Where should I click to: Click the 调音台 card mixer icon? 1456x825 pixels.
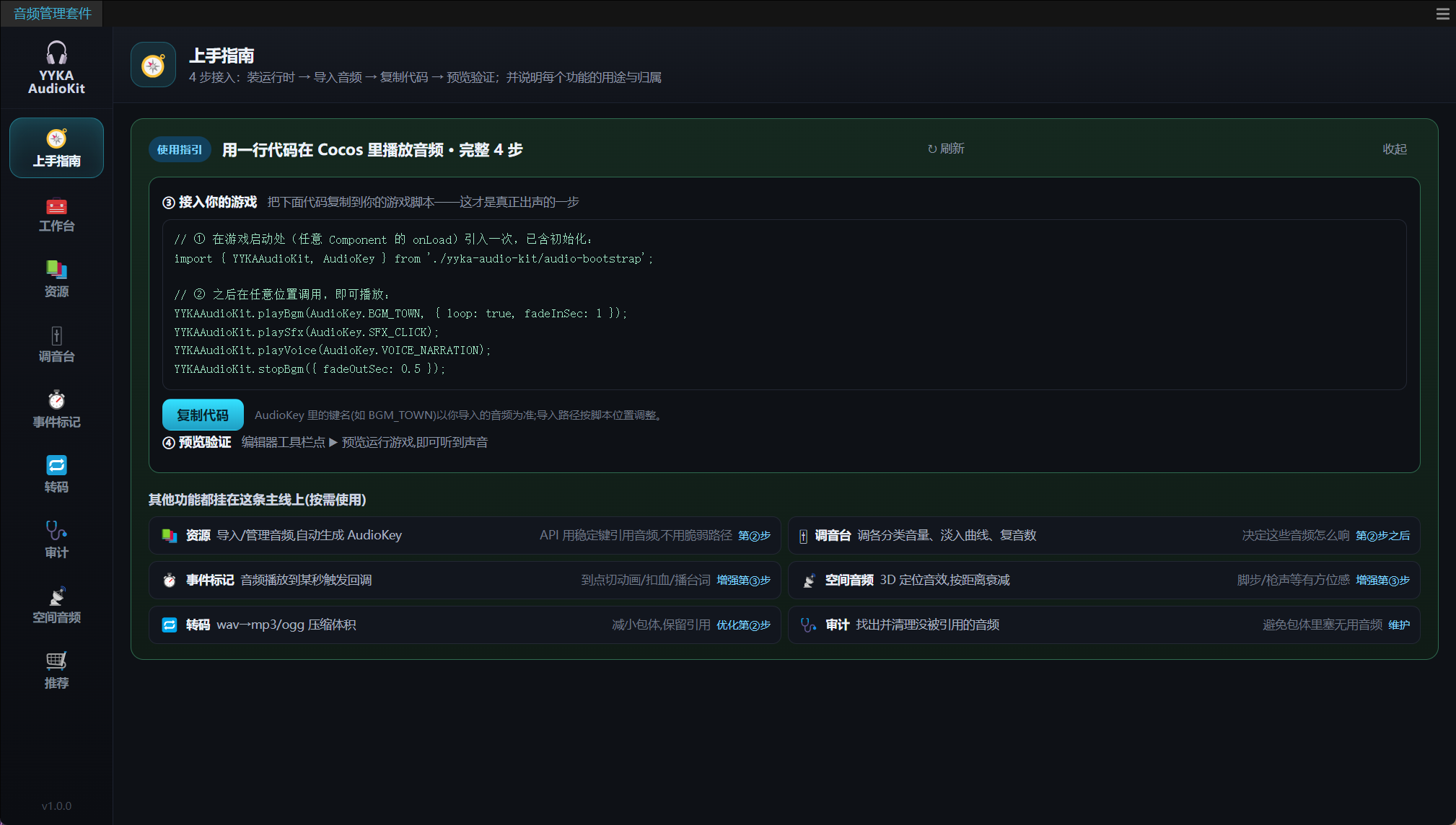point(803,536)
